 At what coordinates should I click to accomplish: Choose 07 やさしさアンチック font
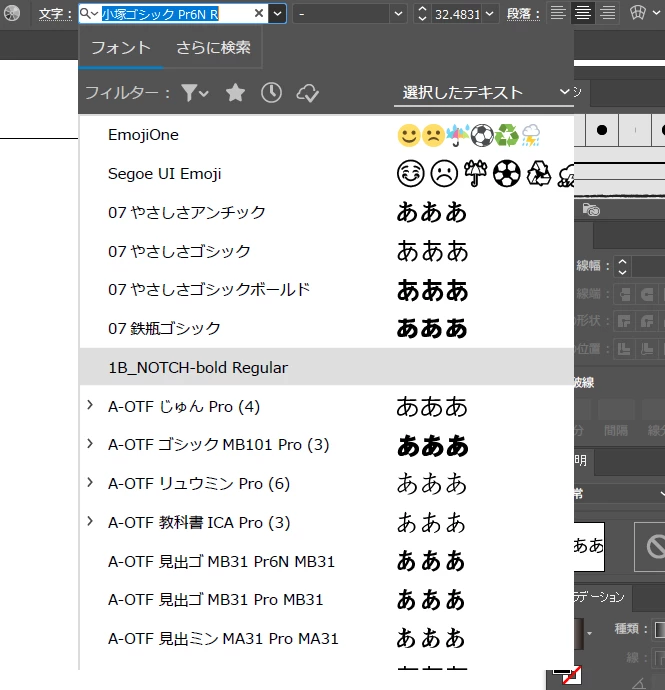tap(327, 213)
